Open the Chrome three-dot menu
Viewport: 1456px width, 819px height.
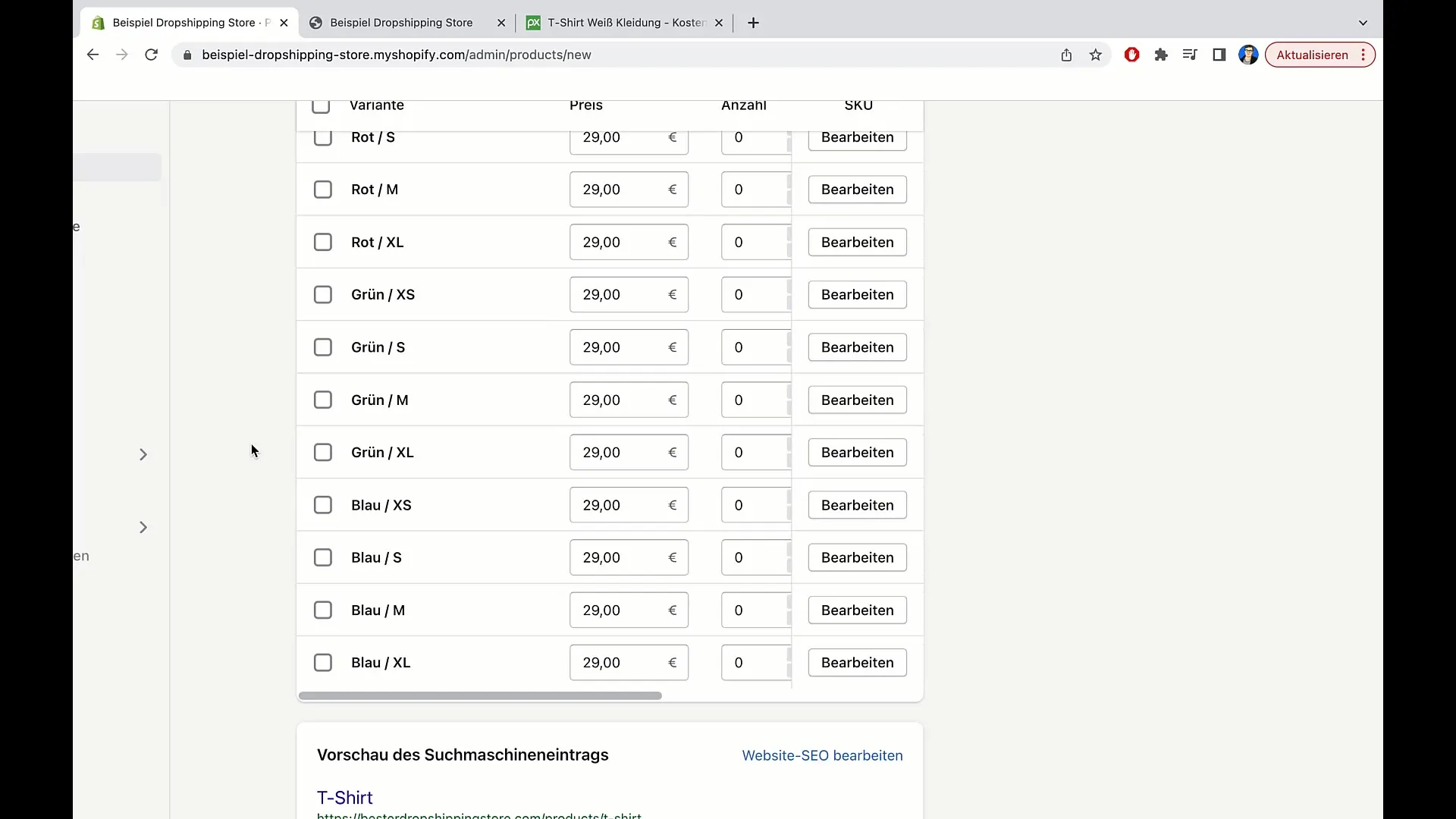[x=1363, y=55]
